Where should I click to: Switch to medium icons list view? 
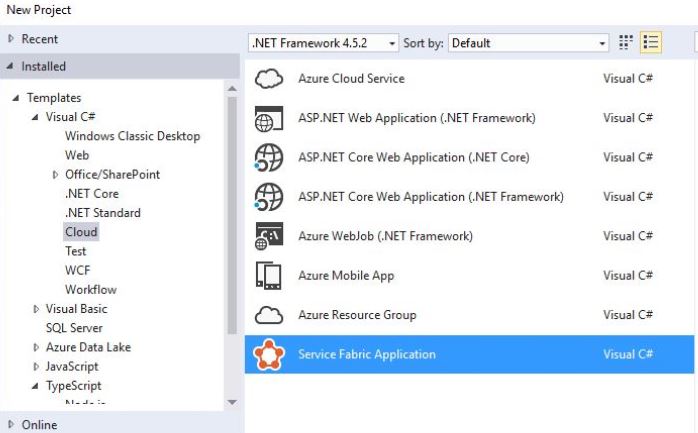(651, 43)
